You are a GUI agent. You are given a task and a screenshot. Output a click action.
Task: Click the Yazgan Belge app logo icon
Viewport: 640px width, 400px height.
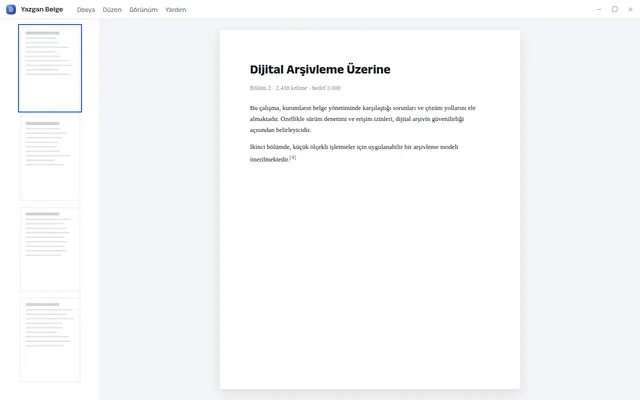tap(11, 9)
